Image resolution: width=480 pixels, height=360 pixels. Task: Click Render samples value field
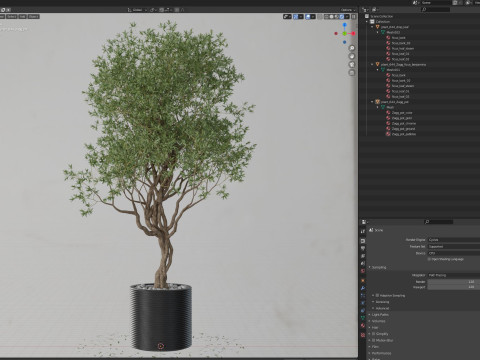(454, 282)
